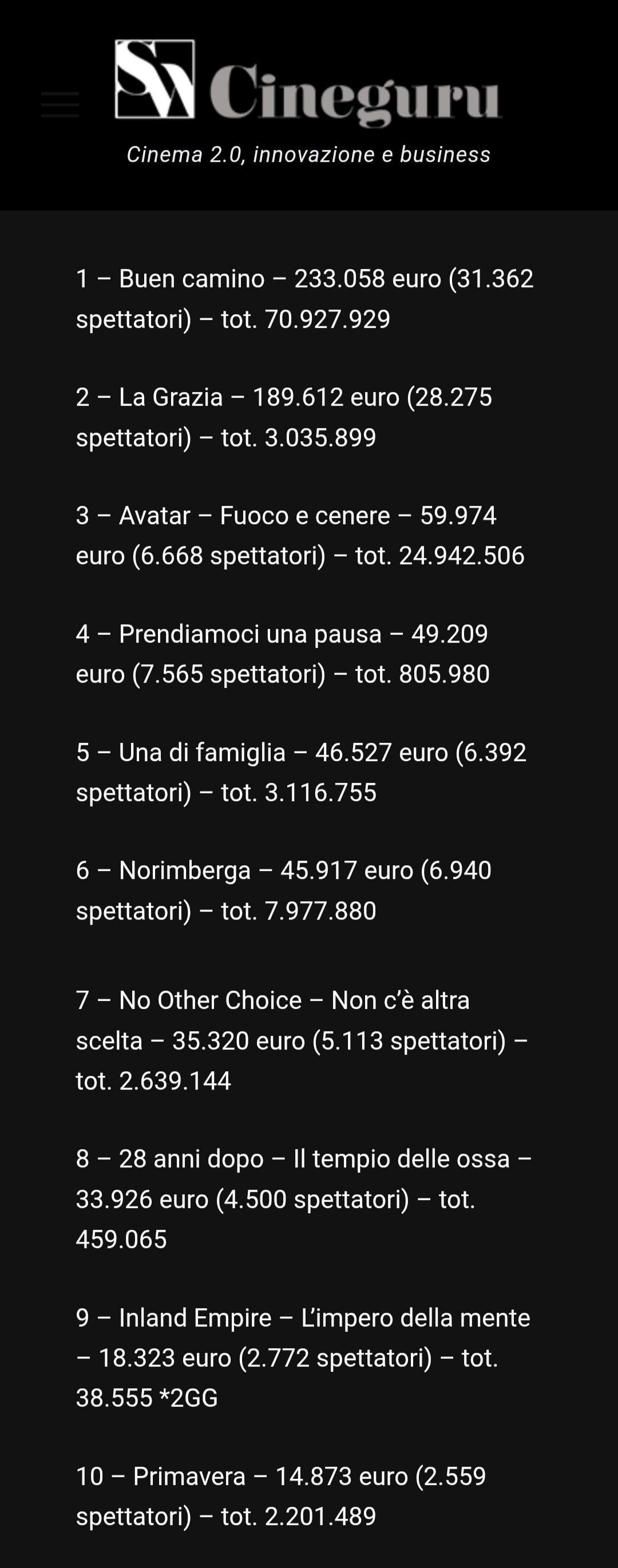The width and height of the screenshot is (618, 1568).
Task: Click Avatar's total 24.942.506
Action: click(x=462, y=556)
